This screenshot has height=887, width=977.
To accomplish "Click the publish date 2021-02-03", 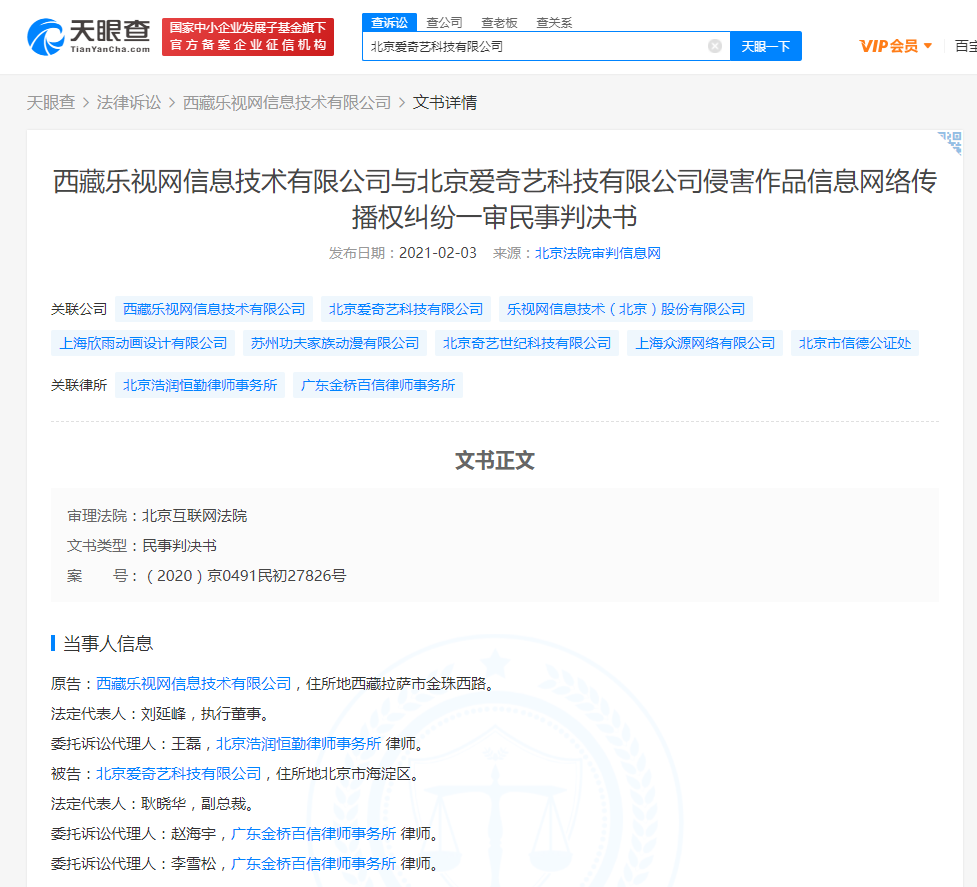I will pyautogui.click(x=437, y=253).
